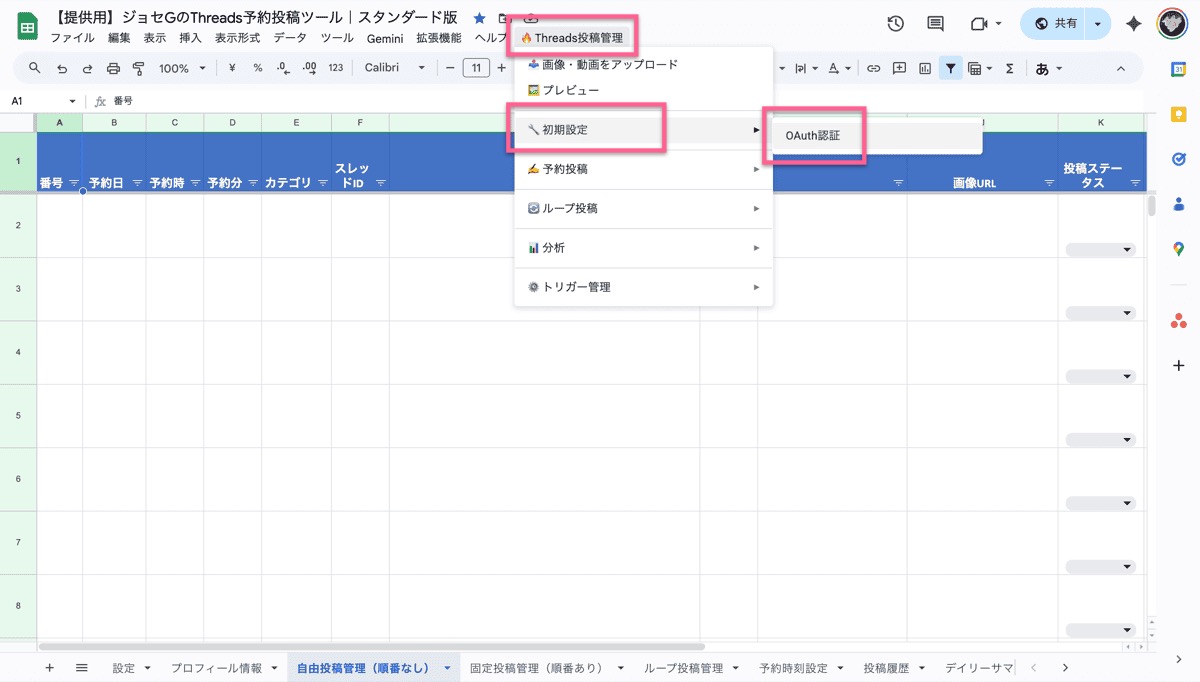
Task: Open Google Calendar side panel
Action: pos(1178,68)
